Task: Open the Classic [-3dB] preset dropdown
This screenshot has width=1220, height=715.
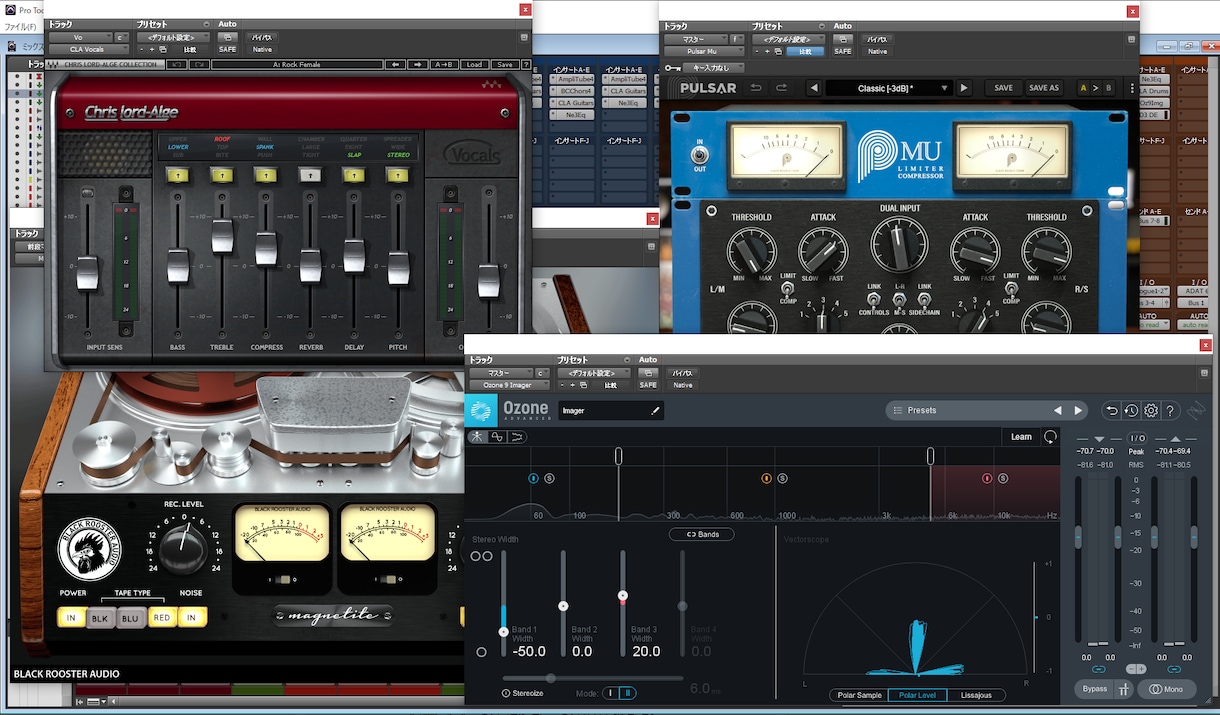Action: coord(888,88)
